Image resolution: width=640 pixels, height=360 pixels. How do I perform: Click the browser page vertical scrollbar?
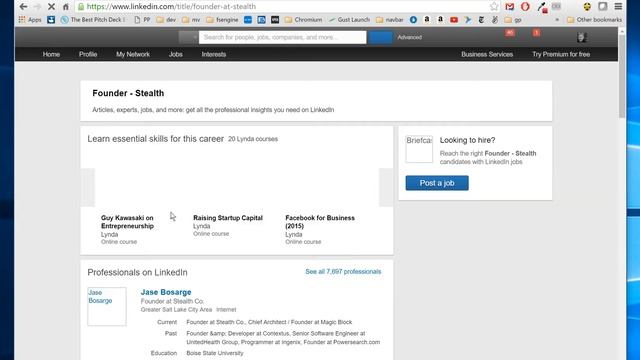coord(622,76)
